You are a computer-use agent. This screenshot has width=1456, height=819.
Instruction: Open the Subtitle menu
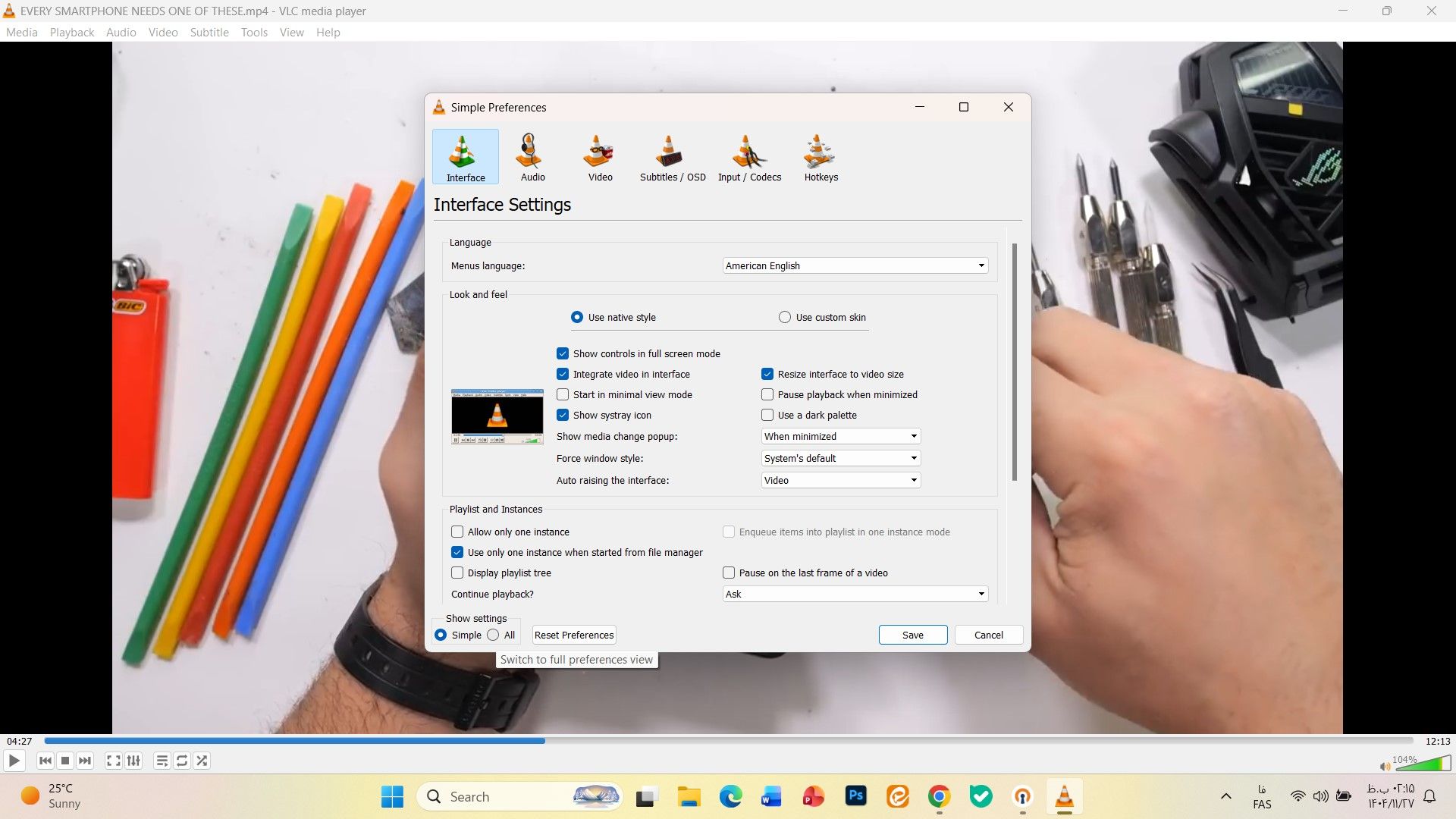209,32
